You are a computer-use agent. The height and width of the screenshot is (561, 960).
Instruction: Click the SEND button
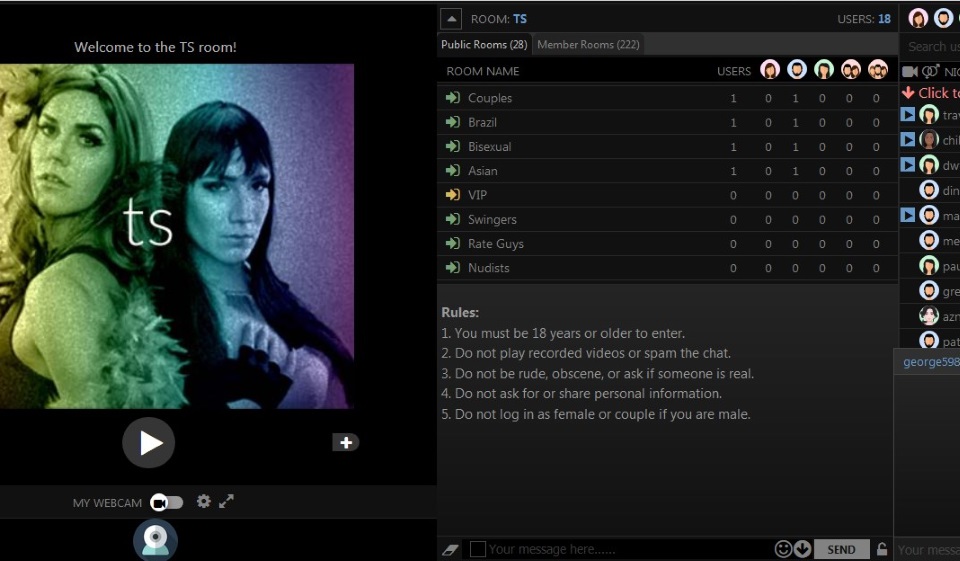pyautogui.click(x=841, y=549)
